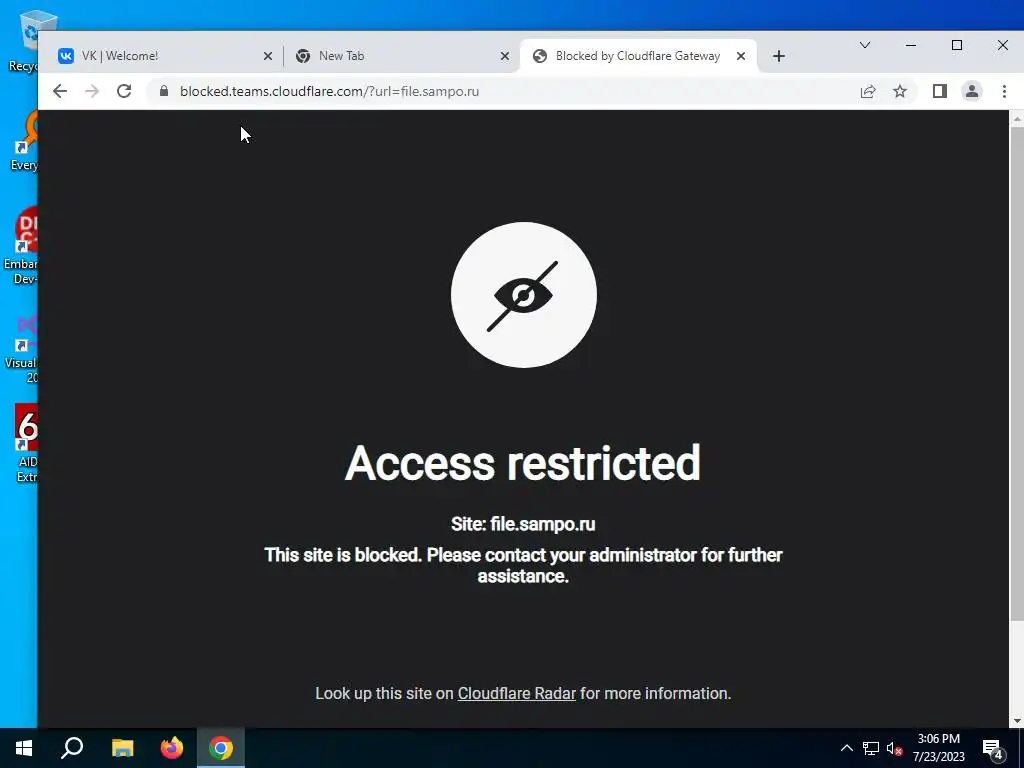Launch Firefox from the taskbar
This screenshot has width=1024, height=768.
tap(172, 748)
